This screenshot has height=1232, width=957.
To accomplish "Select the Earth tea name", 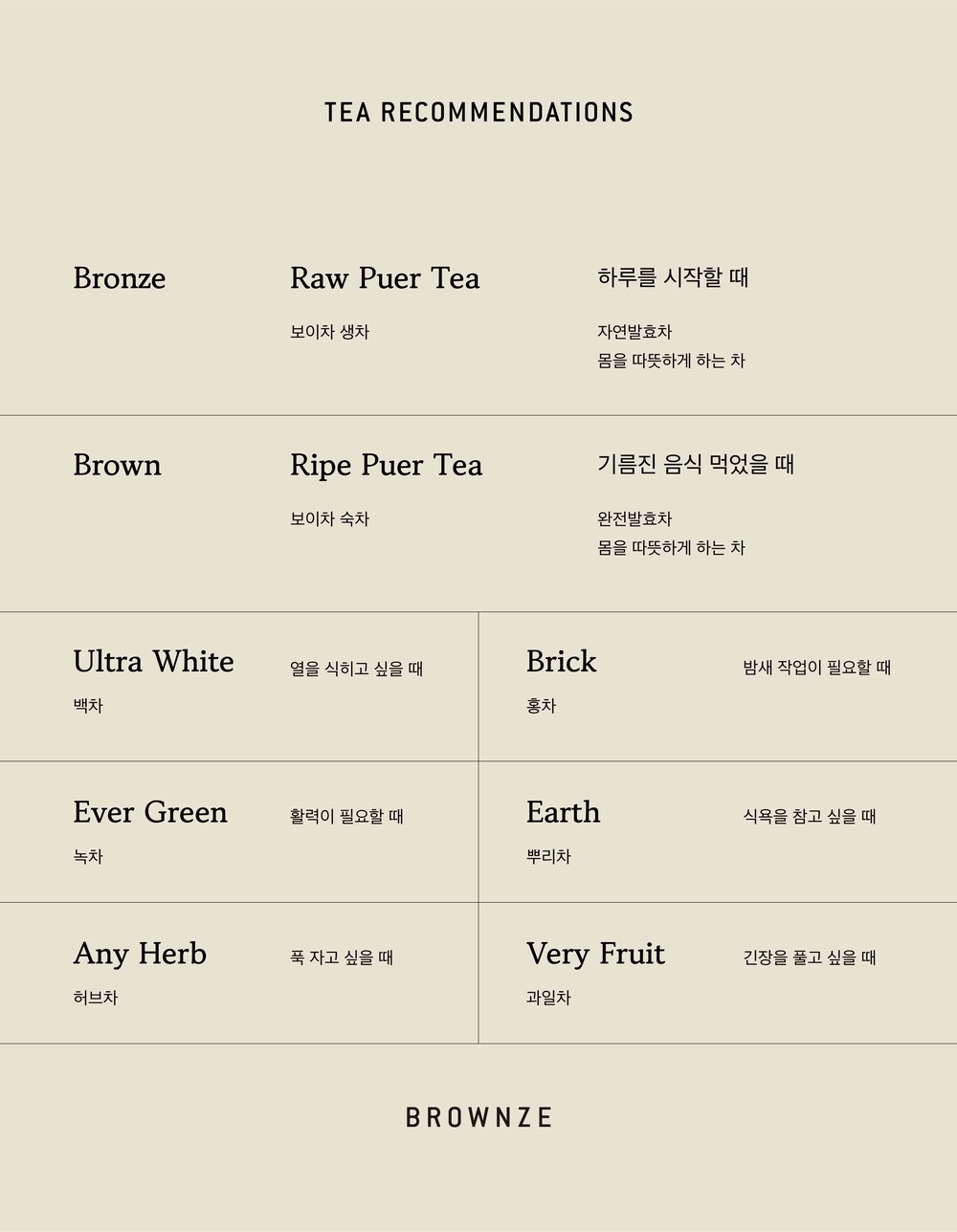I will point(563,812).
